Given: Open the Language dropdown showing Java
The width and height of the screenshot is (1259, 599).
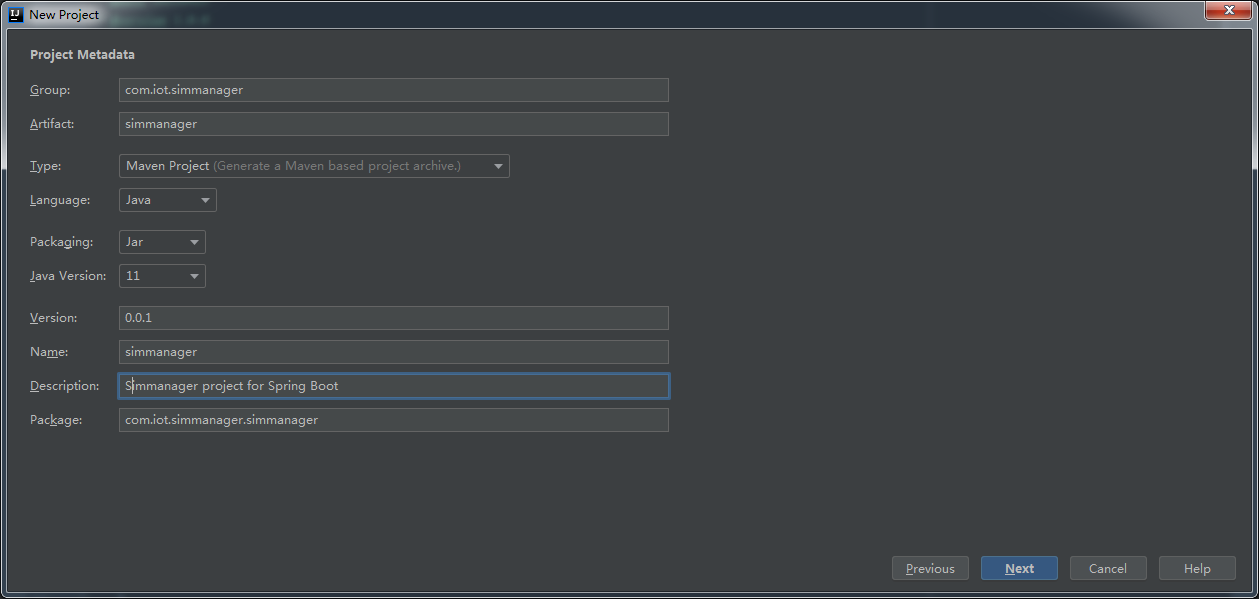Looking at the screenshot, I should 168,200.
